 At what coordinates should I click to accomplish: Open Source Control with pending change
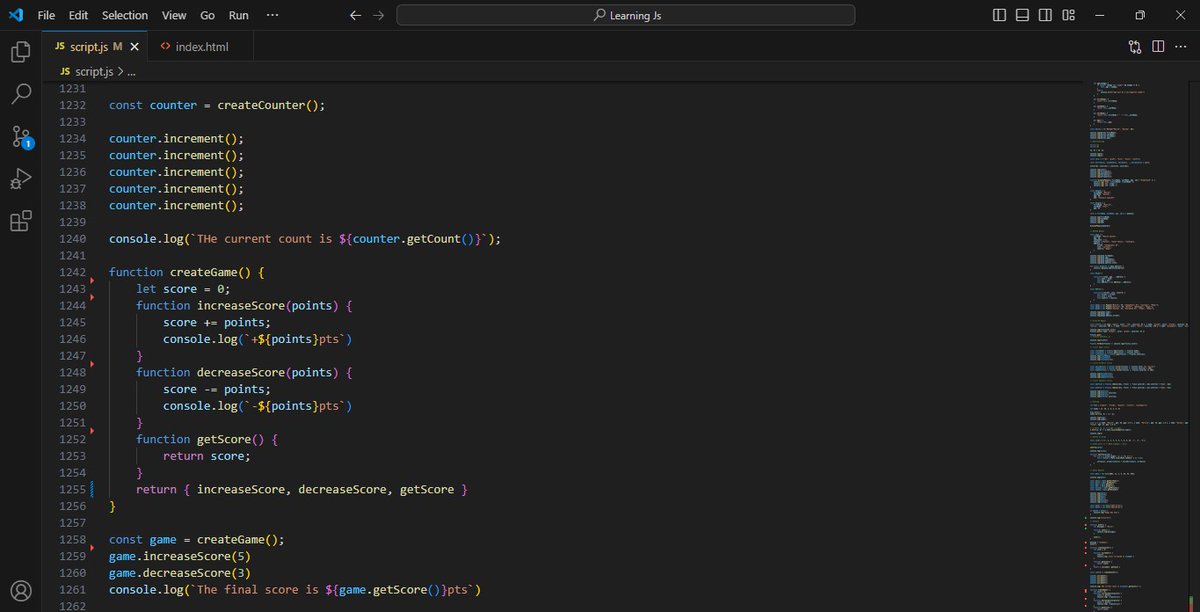21,136
